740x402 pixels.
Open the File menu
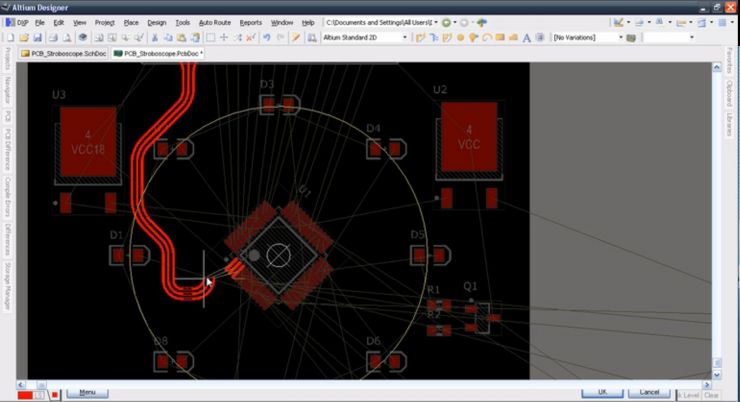[40, 22]
